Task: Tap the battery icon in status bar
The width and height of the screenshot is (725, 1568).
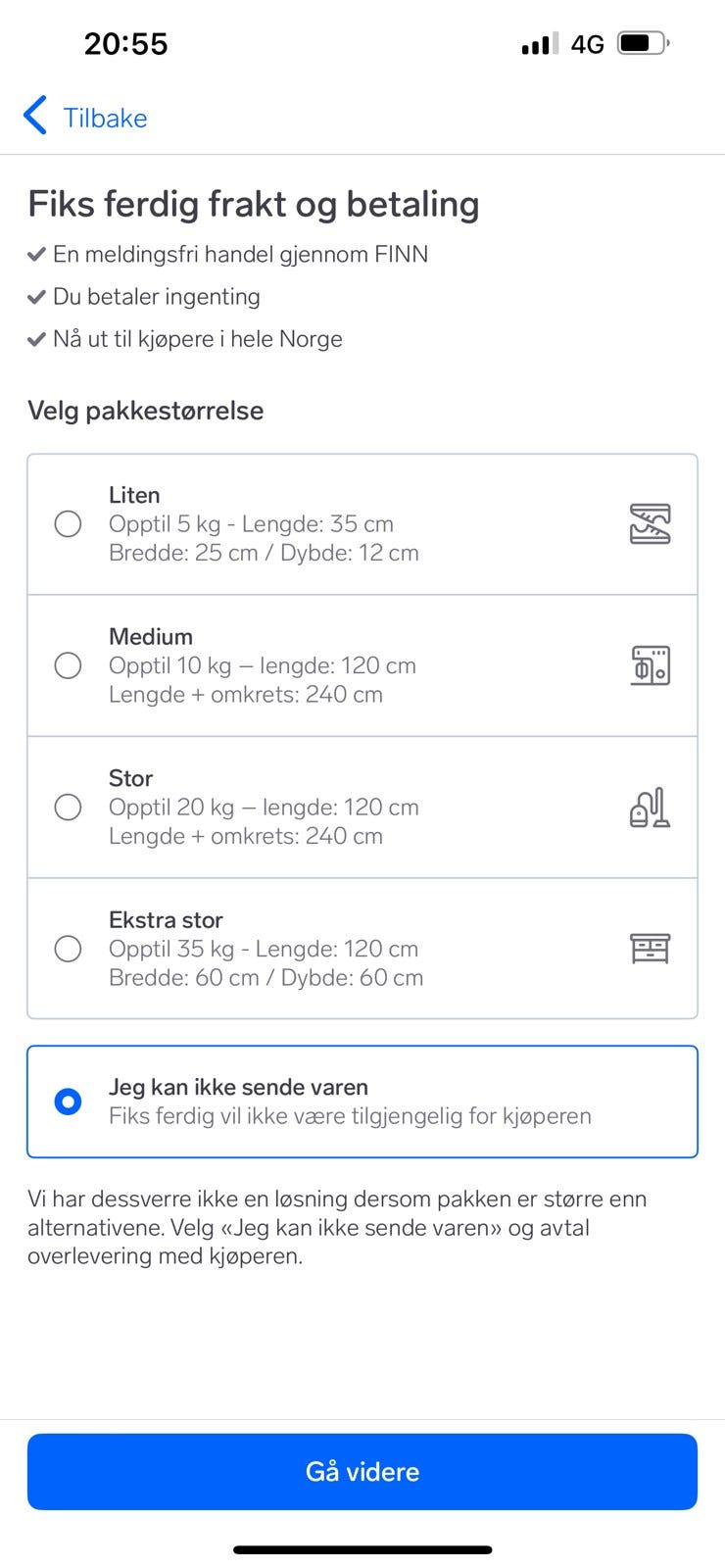Action: point(643,43)
